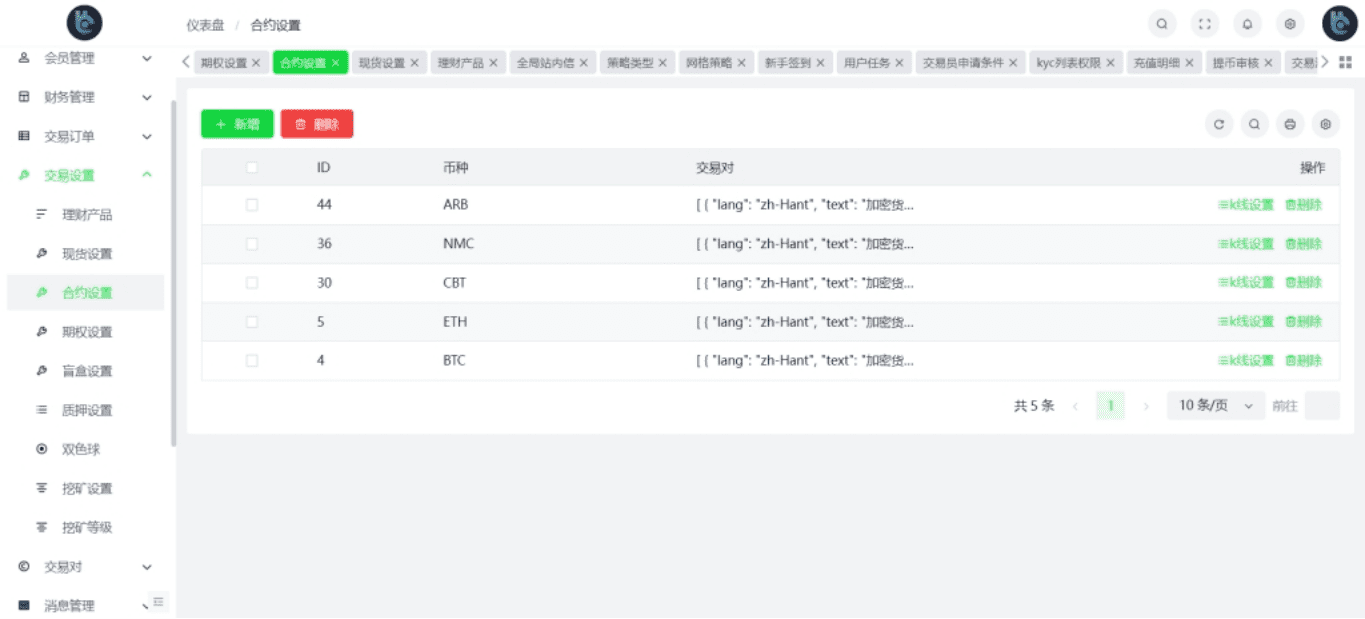
Task: Expand the 财务管理 sidebar menu
Action: 85,97
